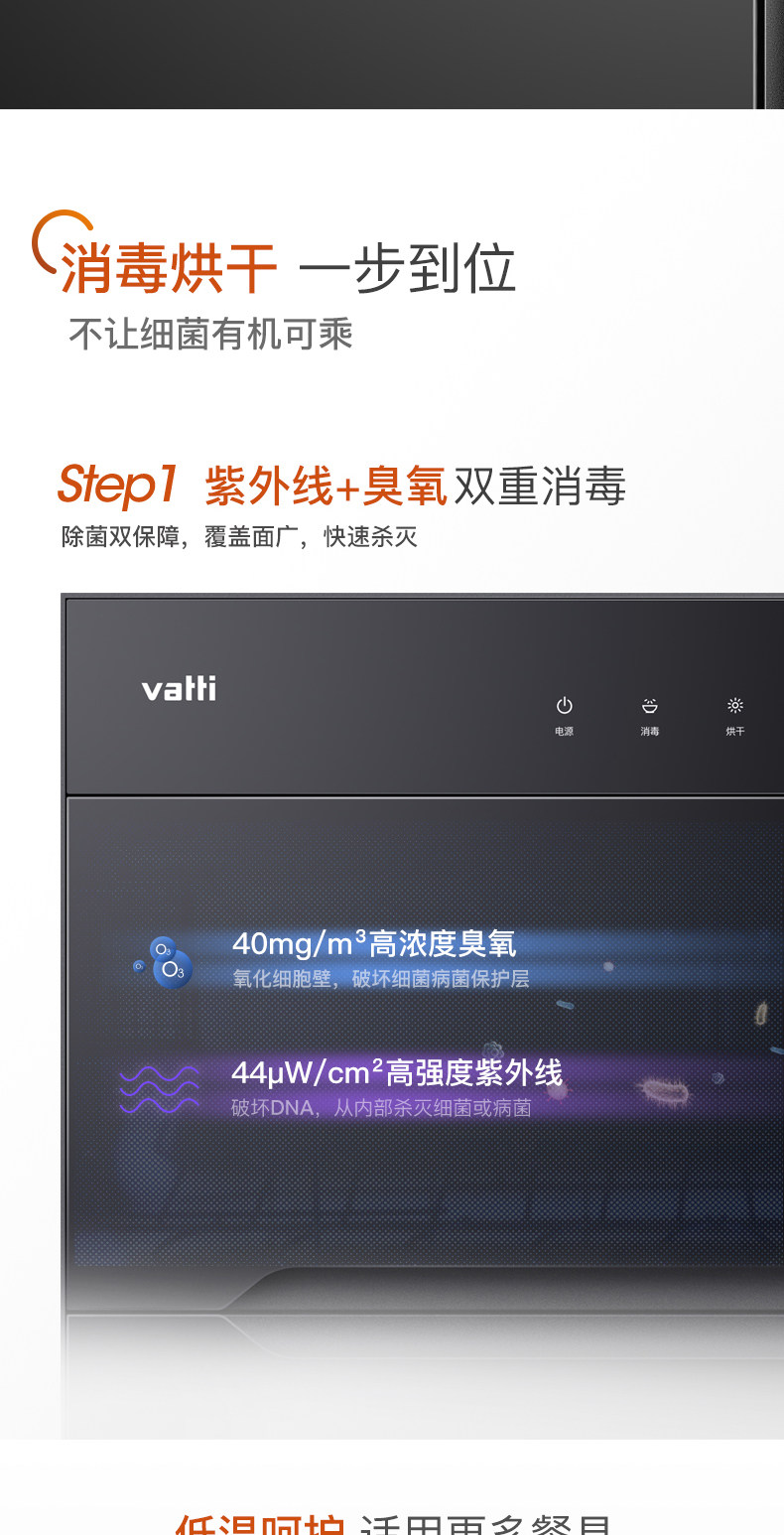Viewport: 784px width, 1535px height.
Task: Click the 紫外线+臭氧 orange heading
Action: point(327,487)
